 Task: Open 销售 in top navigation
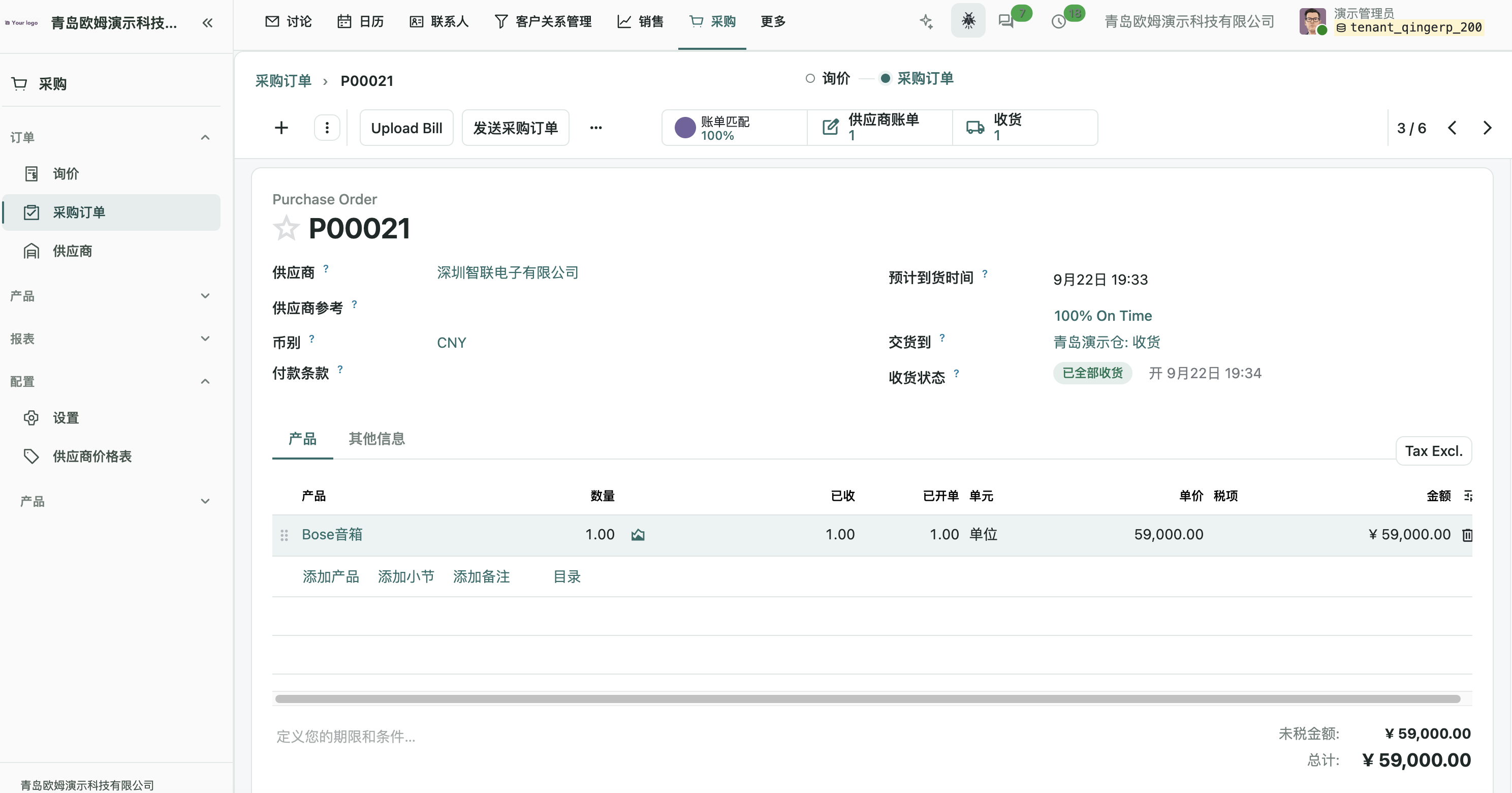[640, 22]
